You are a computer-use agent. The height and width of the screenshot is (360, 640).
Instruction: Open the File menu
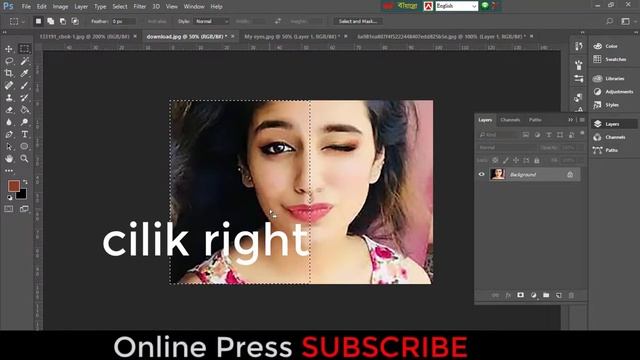[26, 7]
